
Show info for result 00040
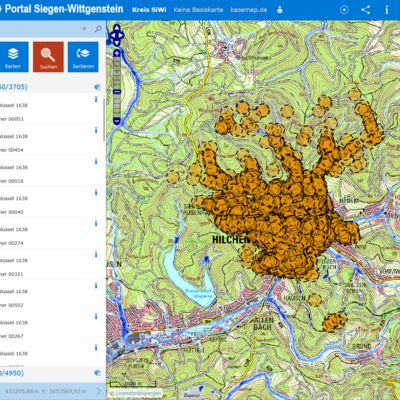pos(96,192)
